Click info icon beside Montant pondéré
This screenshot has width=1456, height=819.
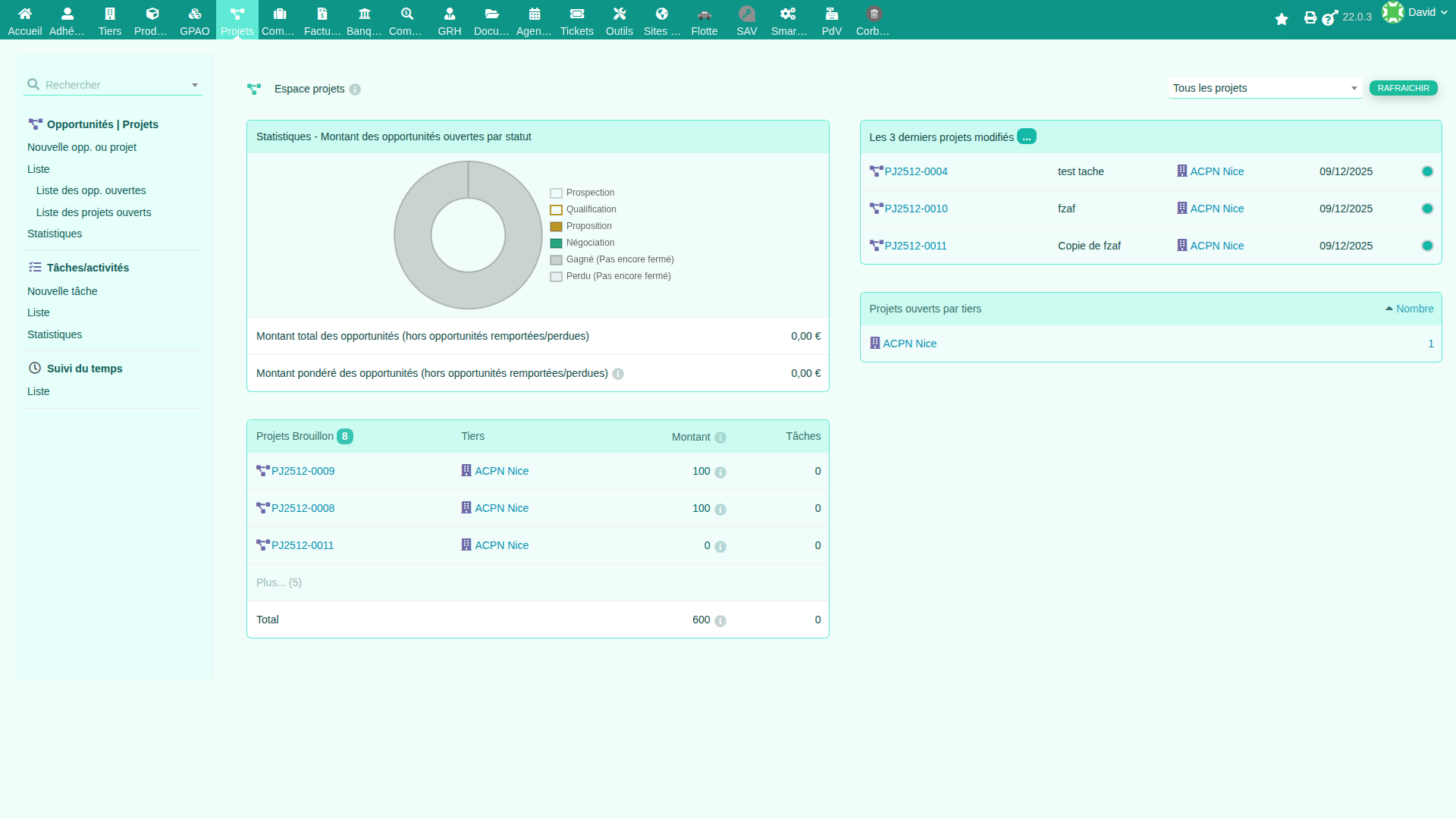(x=618, y=374)
